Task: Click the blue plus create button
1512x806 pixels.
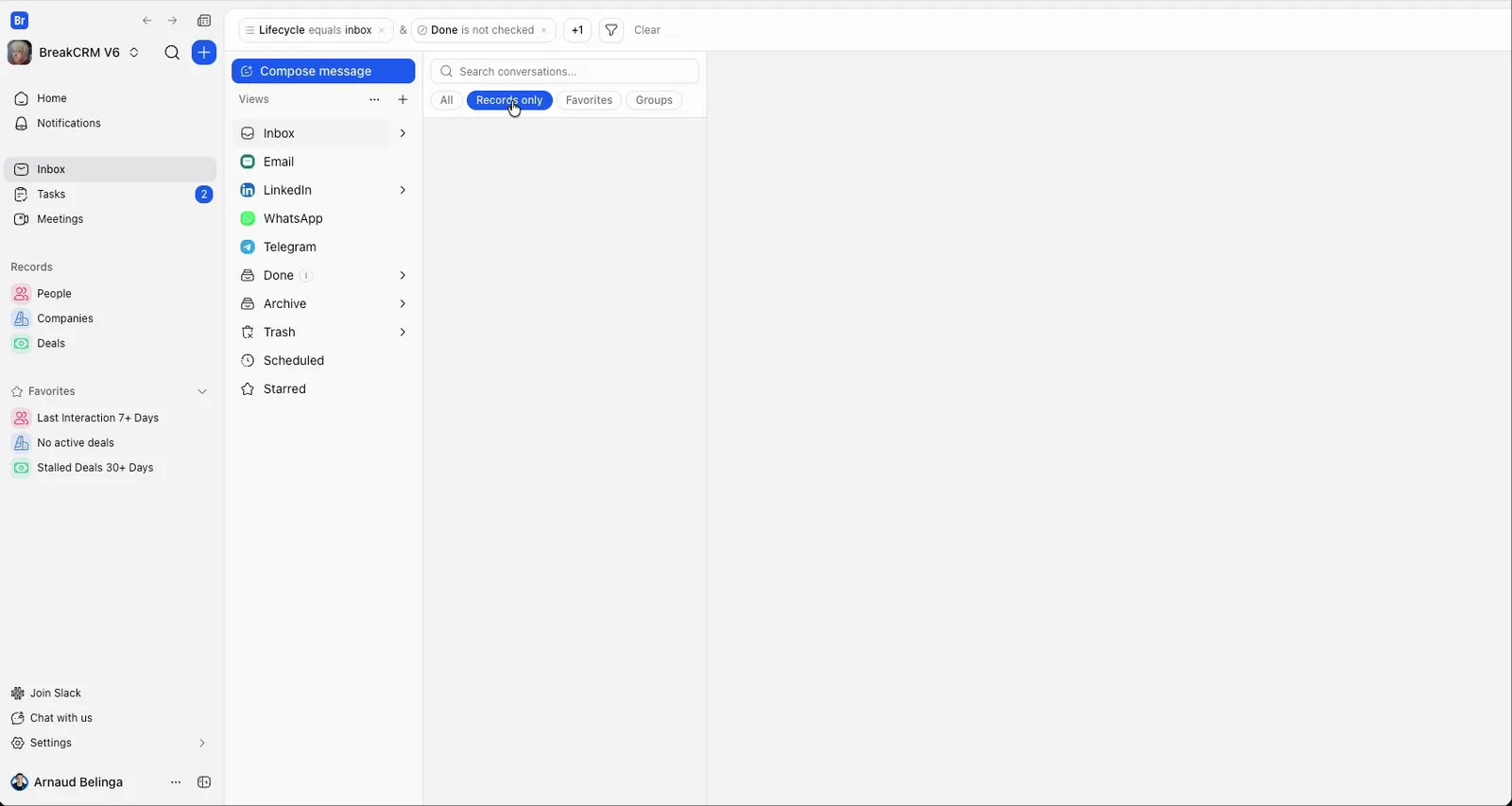Action: [x=204, y=53]
